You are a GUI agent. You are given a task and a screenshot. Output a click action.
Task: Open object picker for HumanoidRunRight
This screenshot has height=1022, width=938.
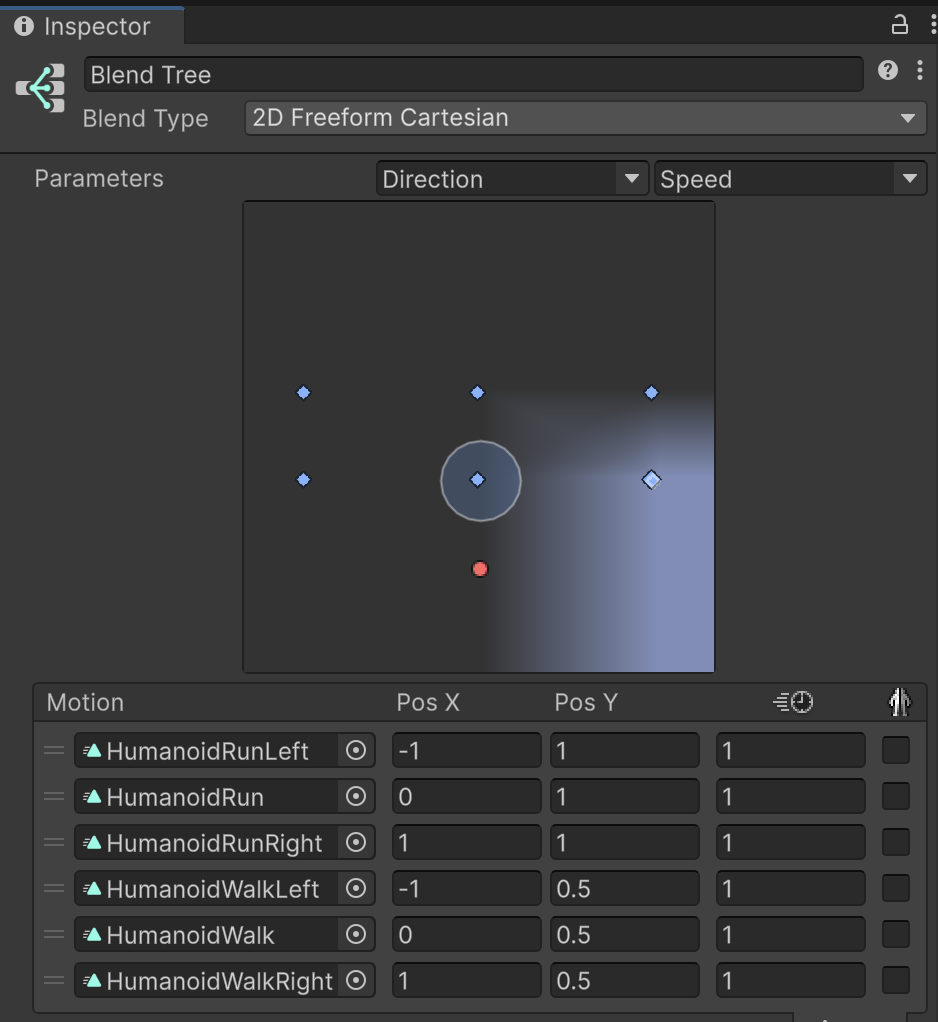point(356,842)
